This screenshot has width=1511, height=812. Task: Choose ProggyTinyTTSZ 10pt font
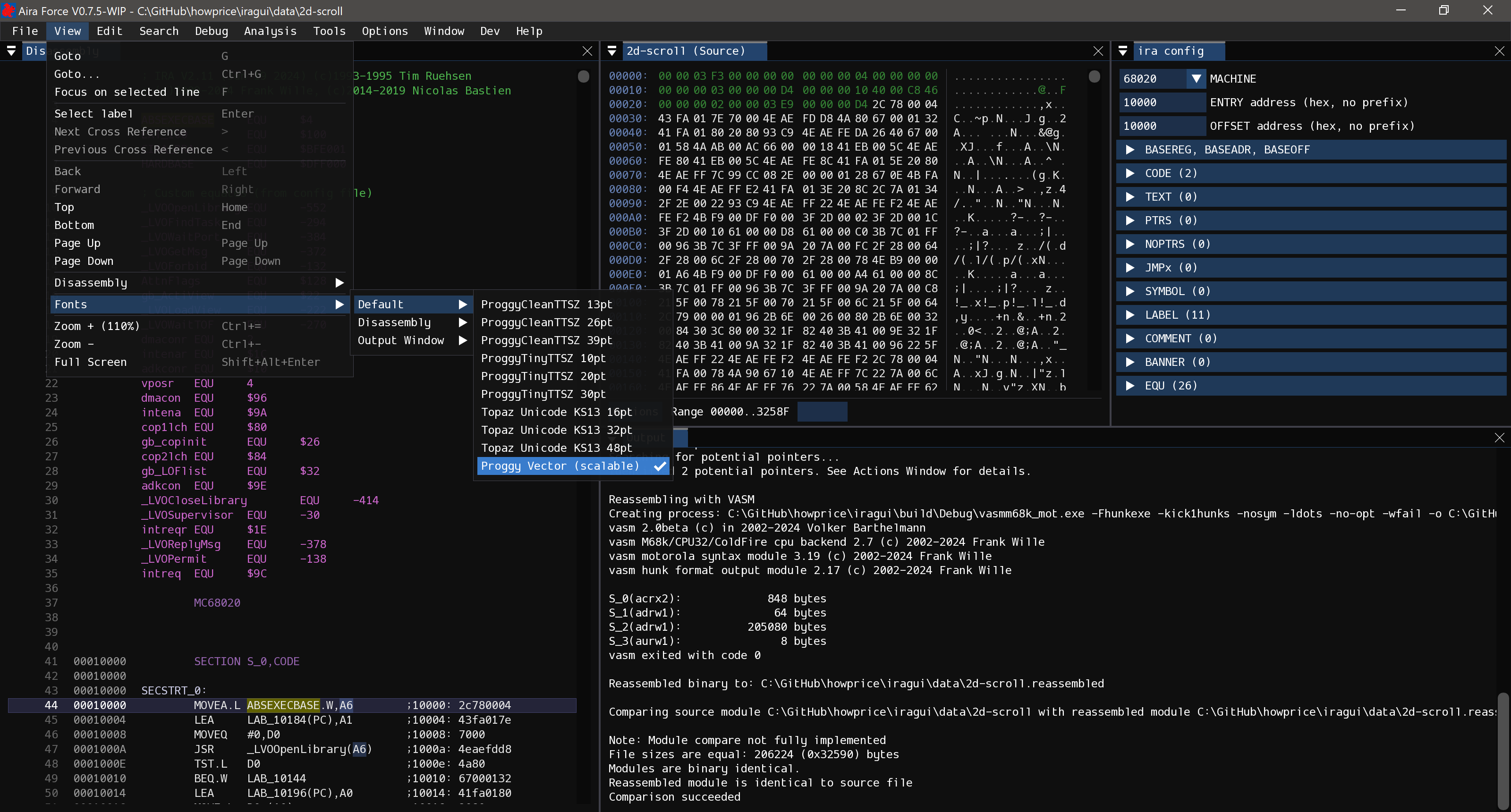point(573,358)
